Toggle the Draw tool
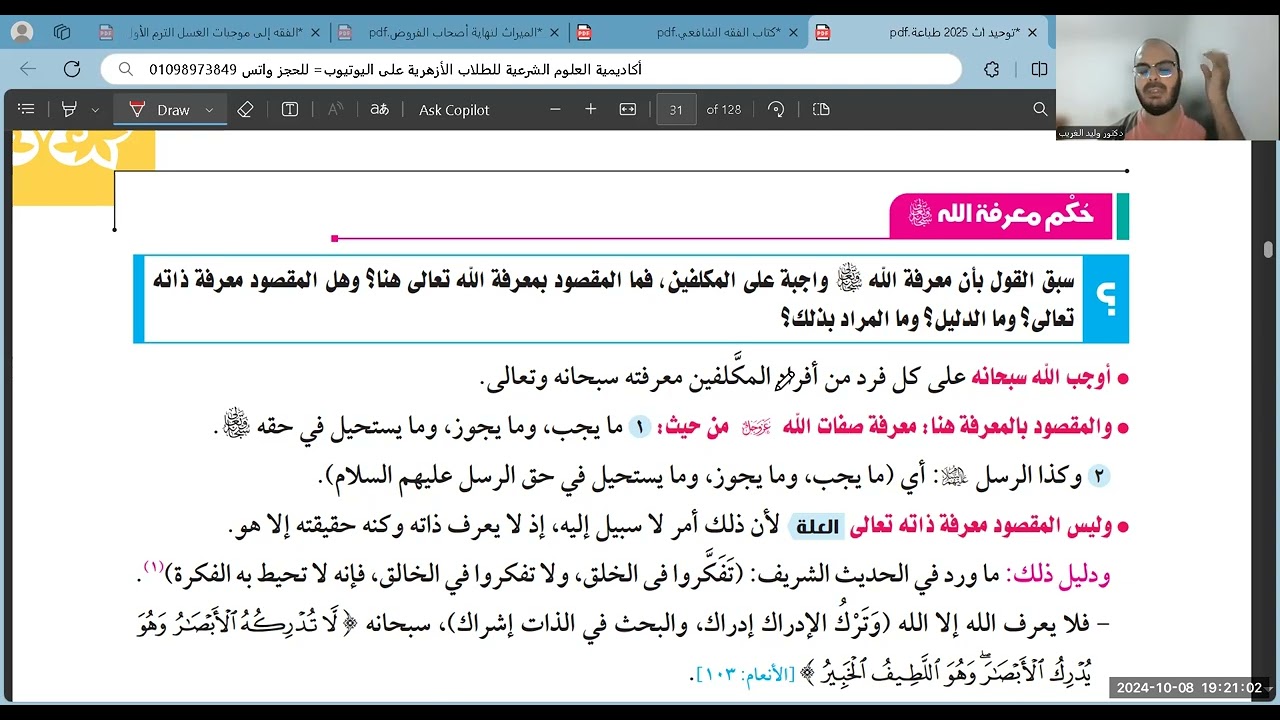 160,109
